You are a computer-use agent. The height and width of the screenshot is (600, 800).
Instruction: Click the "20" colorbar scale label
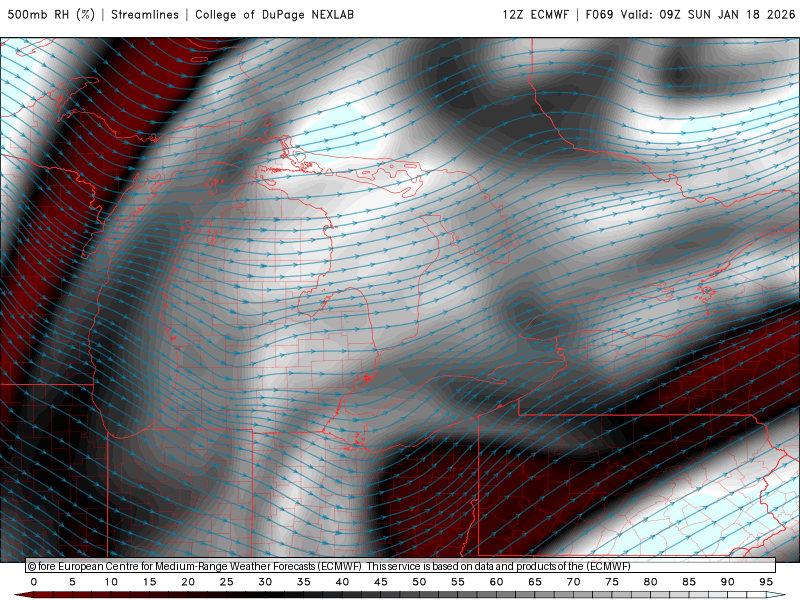pyautogui.click(x=188, y=582)
